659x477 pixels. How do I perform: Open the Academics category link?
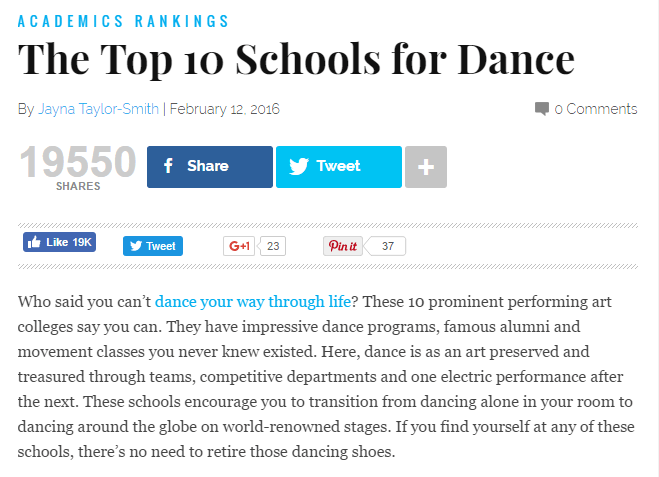[x=71, y=21]
